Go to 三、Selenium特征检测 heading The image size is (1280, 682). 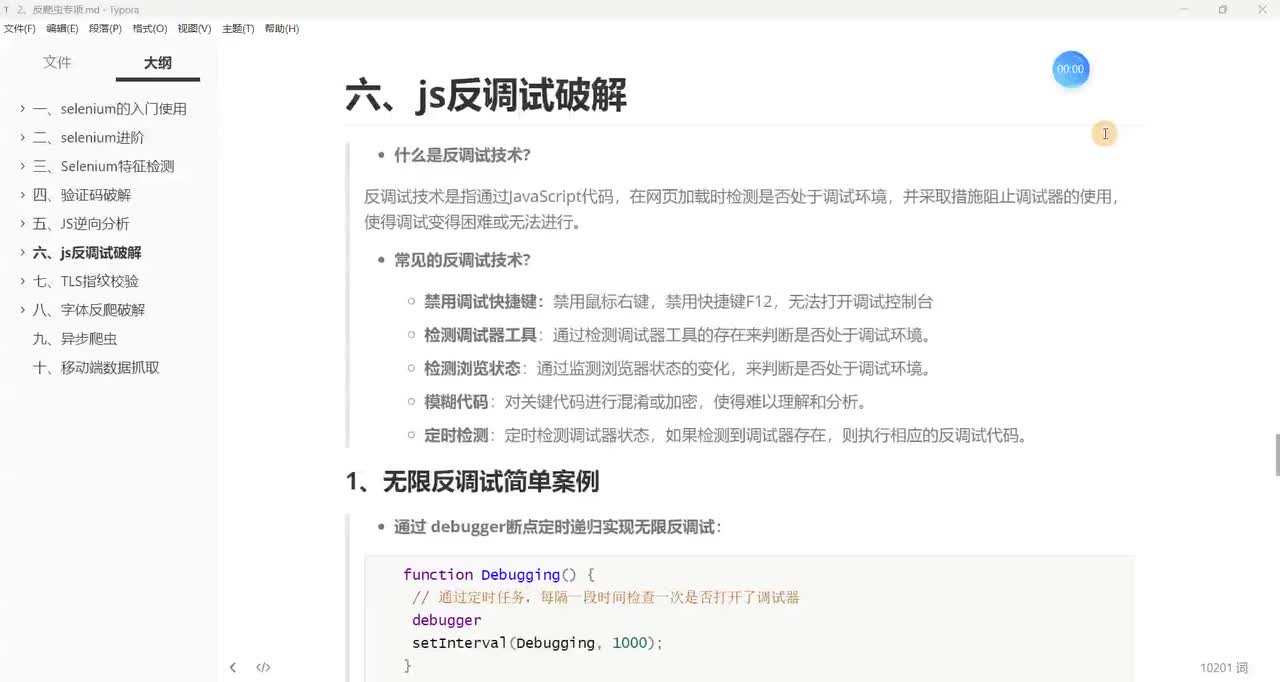(104, 167)
